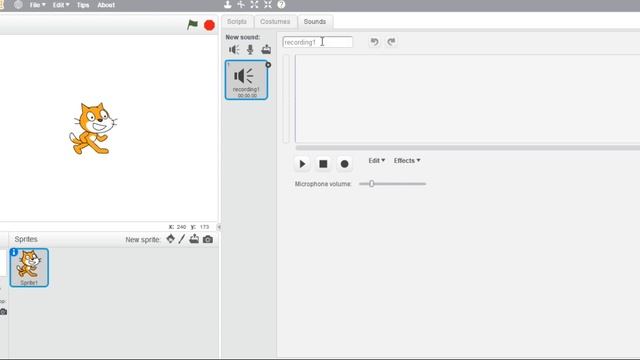Upload sound from file icon
Screen dimensions: 640x360
tap(266, 50)
